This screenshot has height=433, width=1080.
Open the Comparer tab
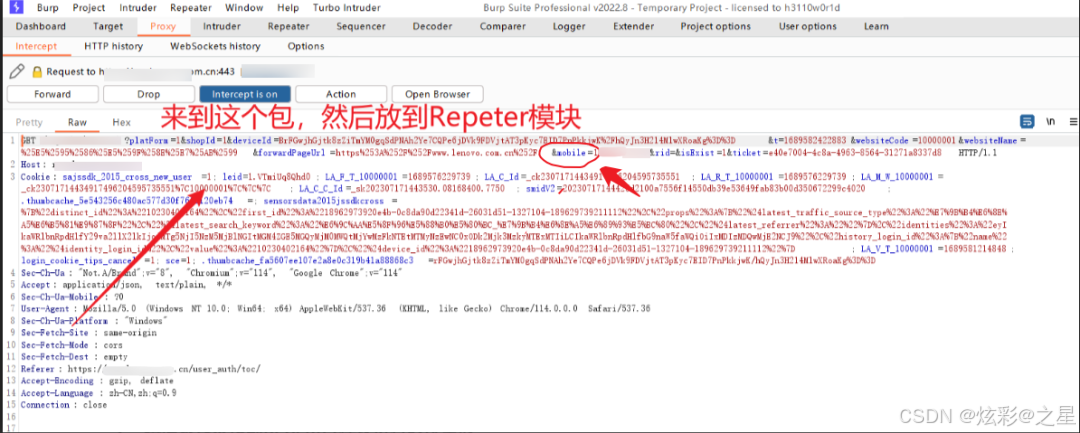[503, 26]
